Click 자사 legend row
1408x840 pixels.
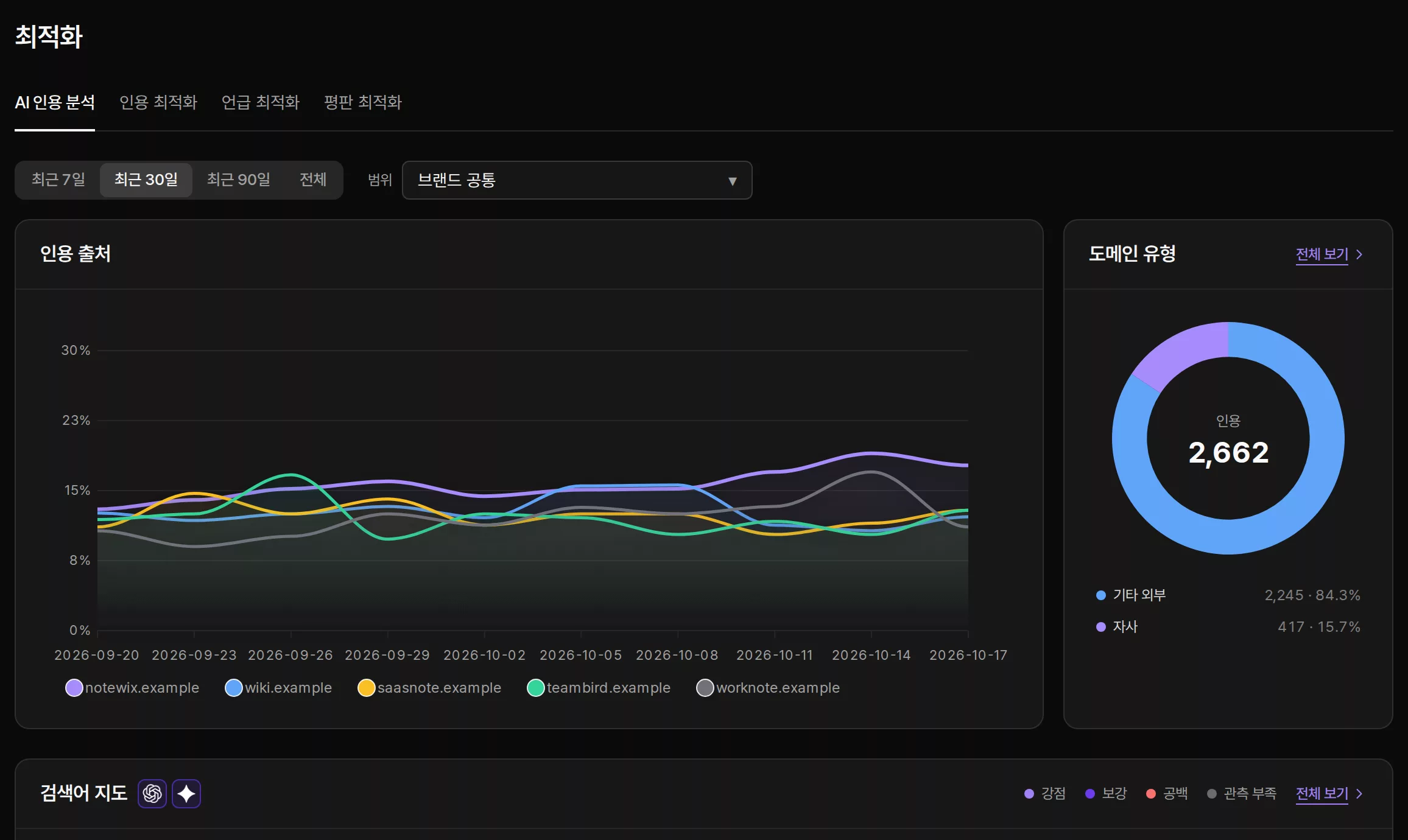pos(1228,627)
